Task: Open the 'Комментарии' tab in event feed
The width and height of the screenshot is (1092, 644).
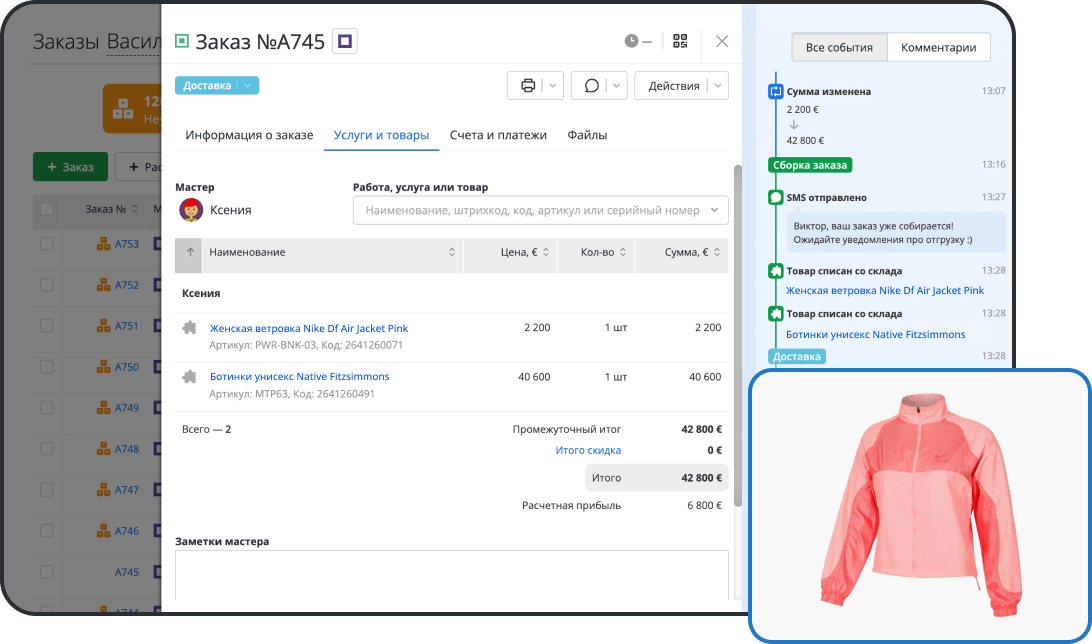Action: point(938,47)
